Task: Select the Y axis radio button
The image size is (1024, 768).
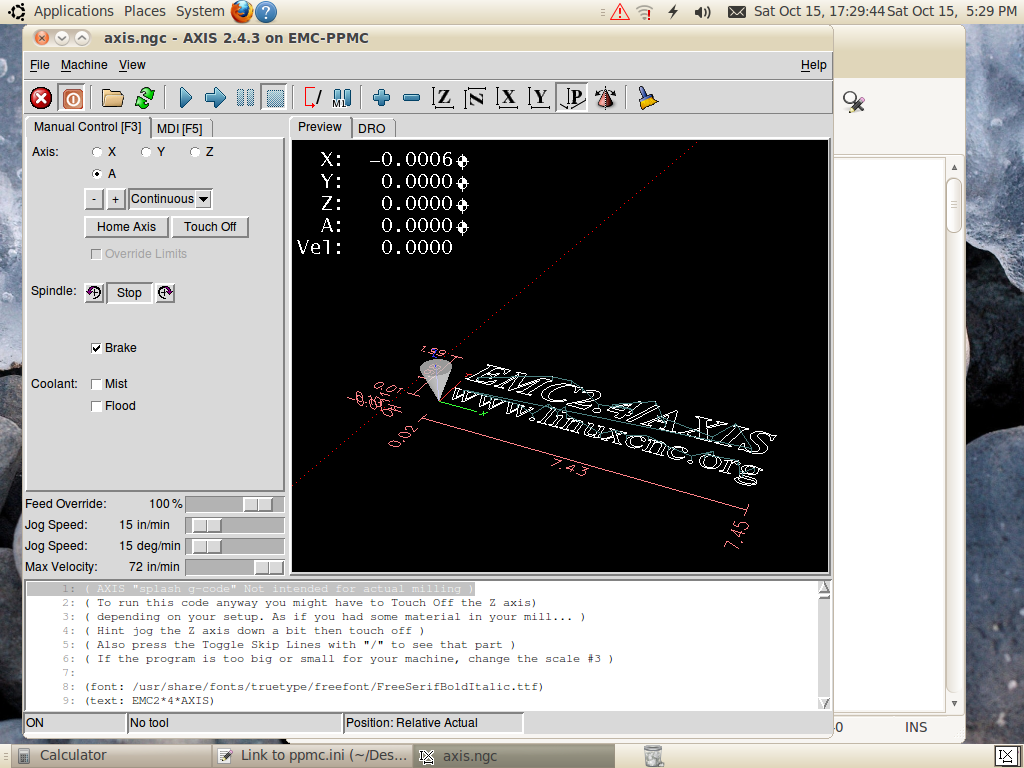Action: 146,152
